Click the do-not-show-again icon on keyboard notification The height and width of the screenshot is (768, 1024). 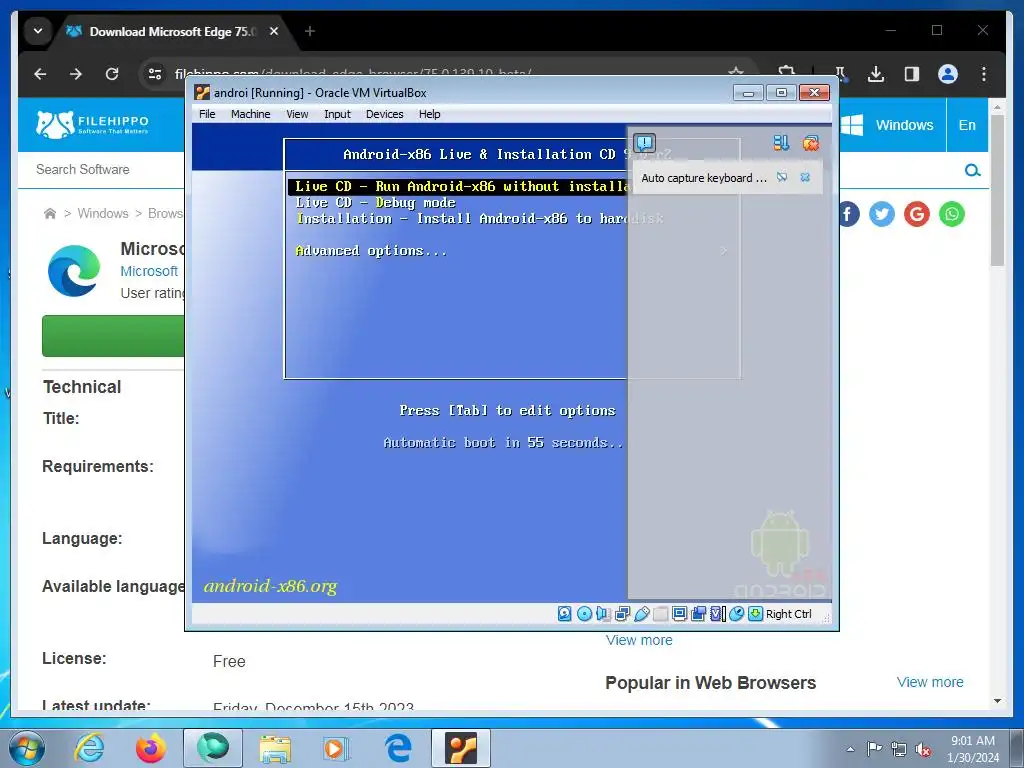(x=782, y=178)
